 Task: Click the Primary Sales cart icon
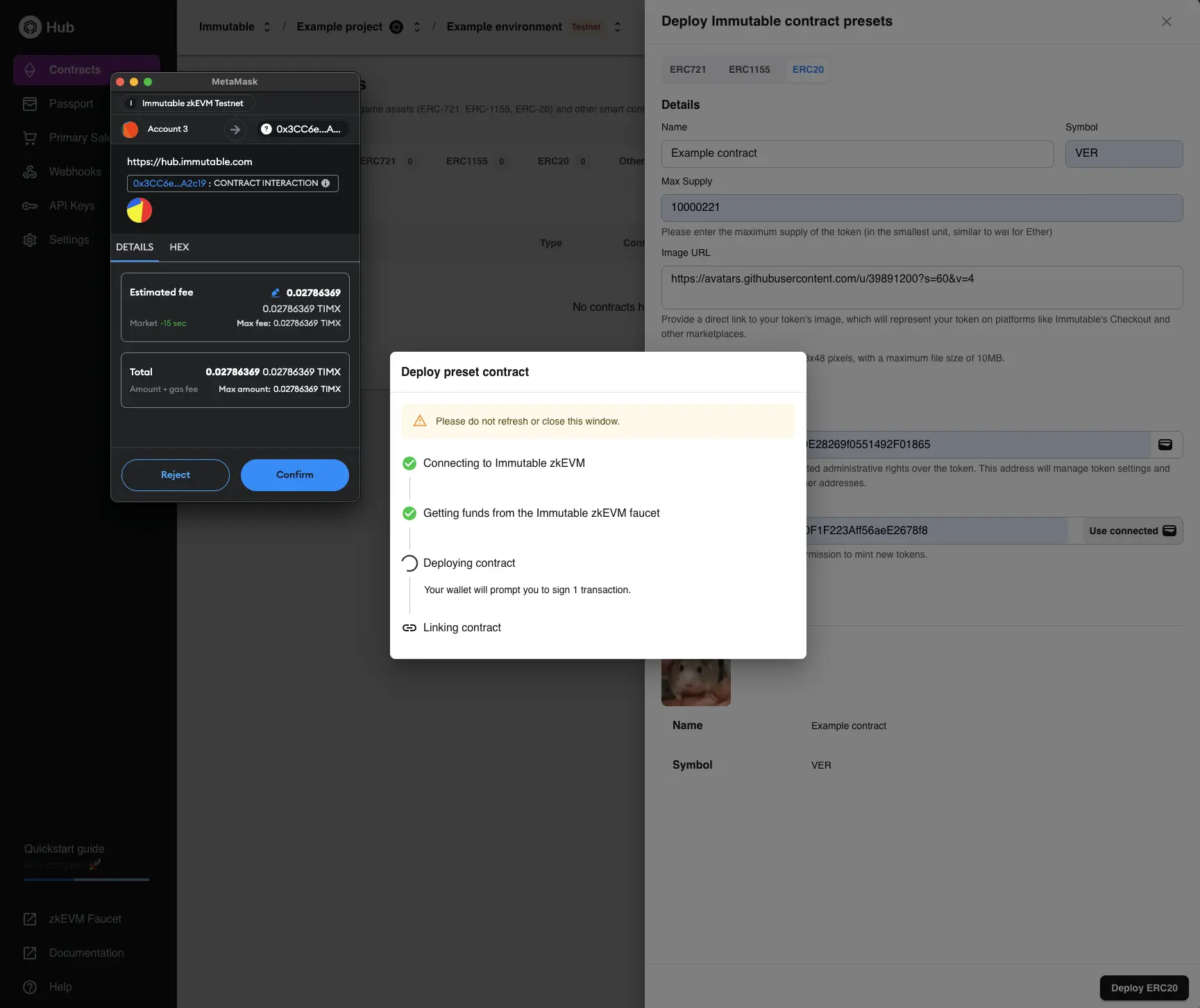[x=30, y=137]
